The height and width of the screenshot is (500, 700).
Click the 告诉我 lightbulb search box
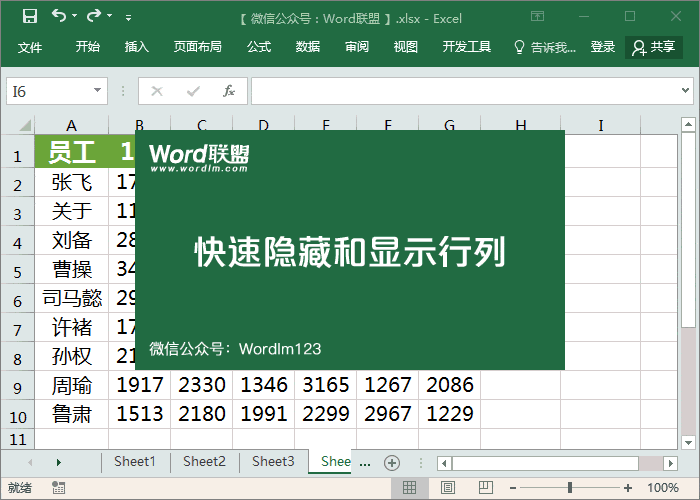(x=545, y=47)
